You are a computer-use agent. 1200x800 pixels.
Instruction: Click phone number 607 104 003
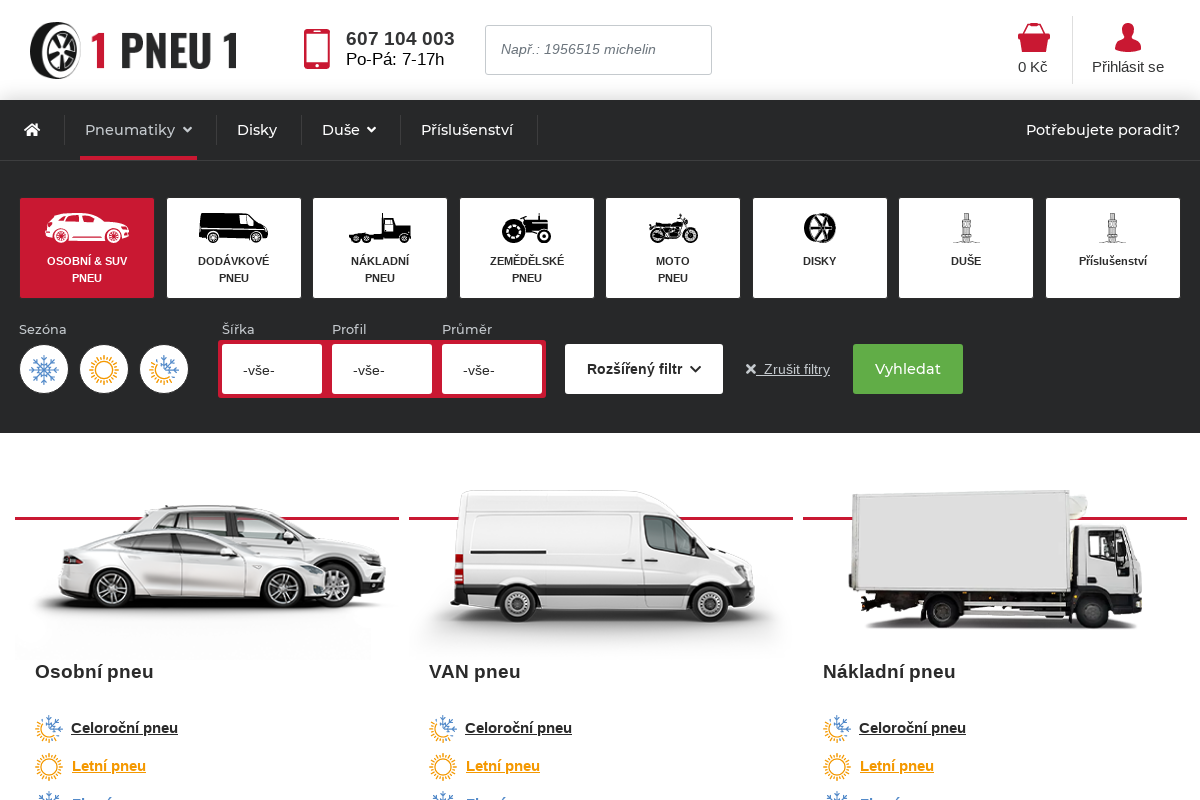(400, 39)
